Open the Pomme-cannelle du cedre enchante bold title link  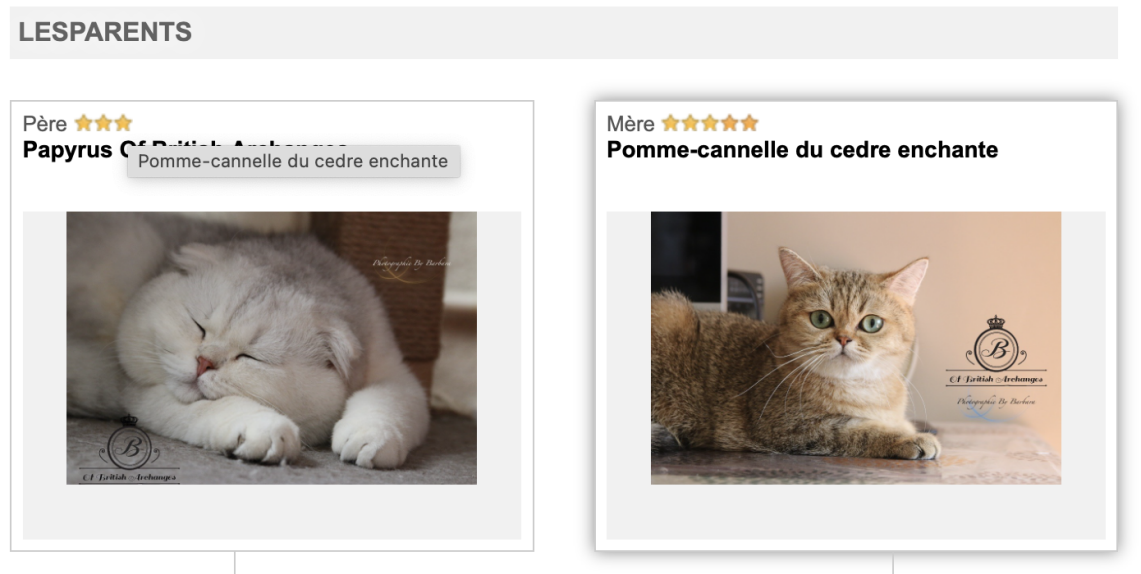click(x=802, y=150)
